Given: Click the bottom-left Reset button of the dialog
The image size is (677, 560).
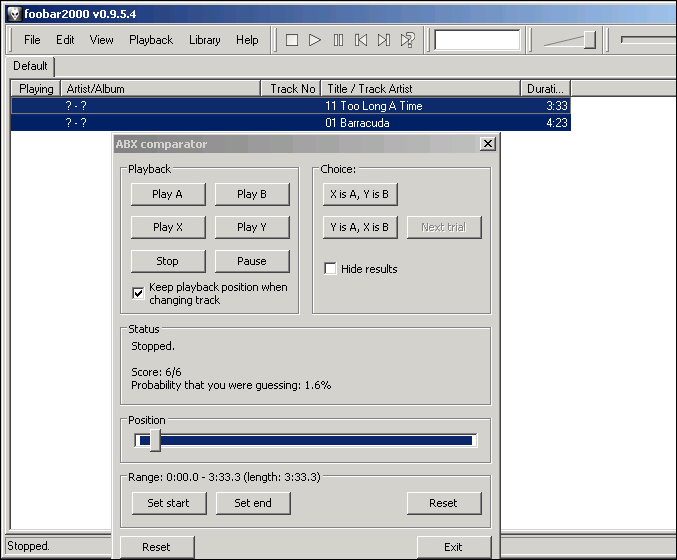Looking at the screenshot, I should tap(157, 547).
